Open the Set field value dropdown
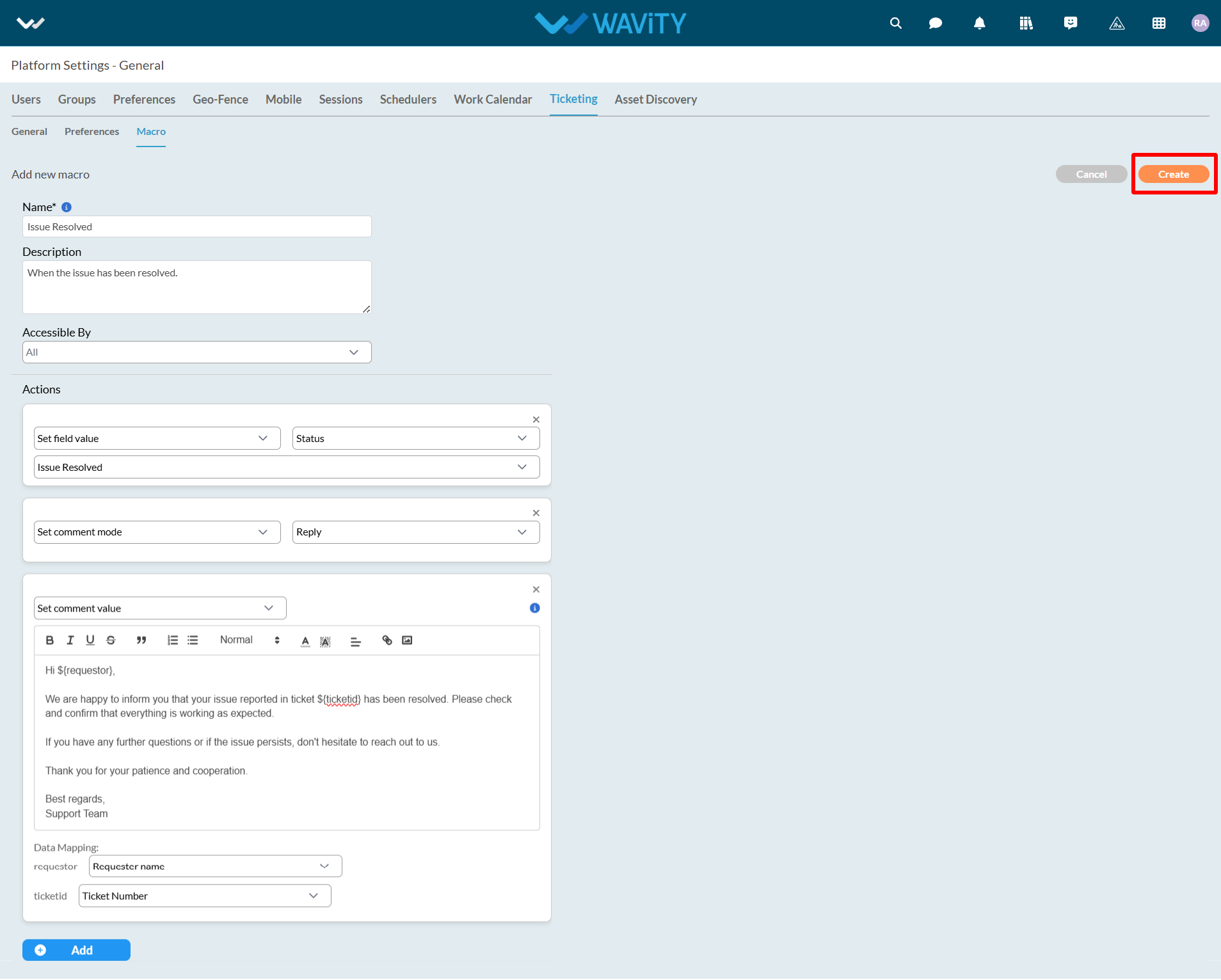 (x=157, y=438)
